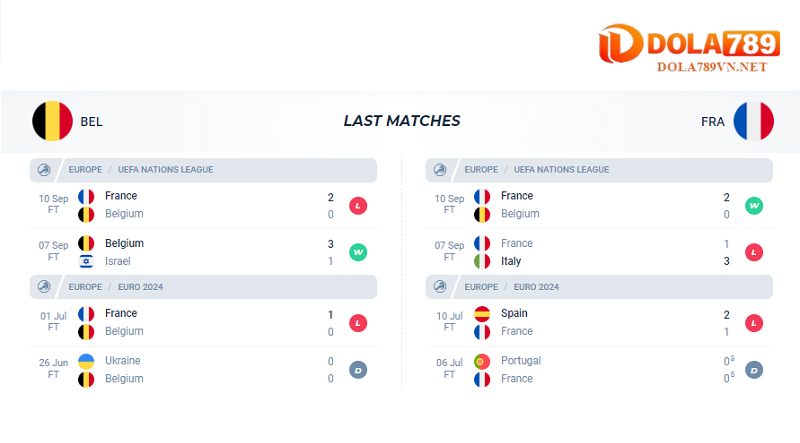Click the Ukraine flag icon
This screenshot has height=443, width=800.
[86, 361]
